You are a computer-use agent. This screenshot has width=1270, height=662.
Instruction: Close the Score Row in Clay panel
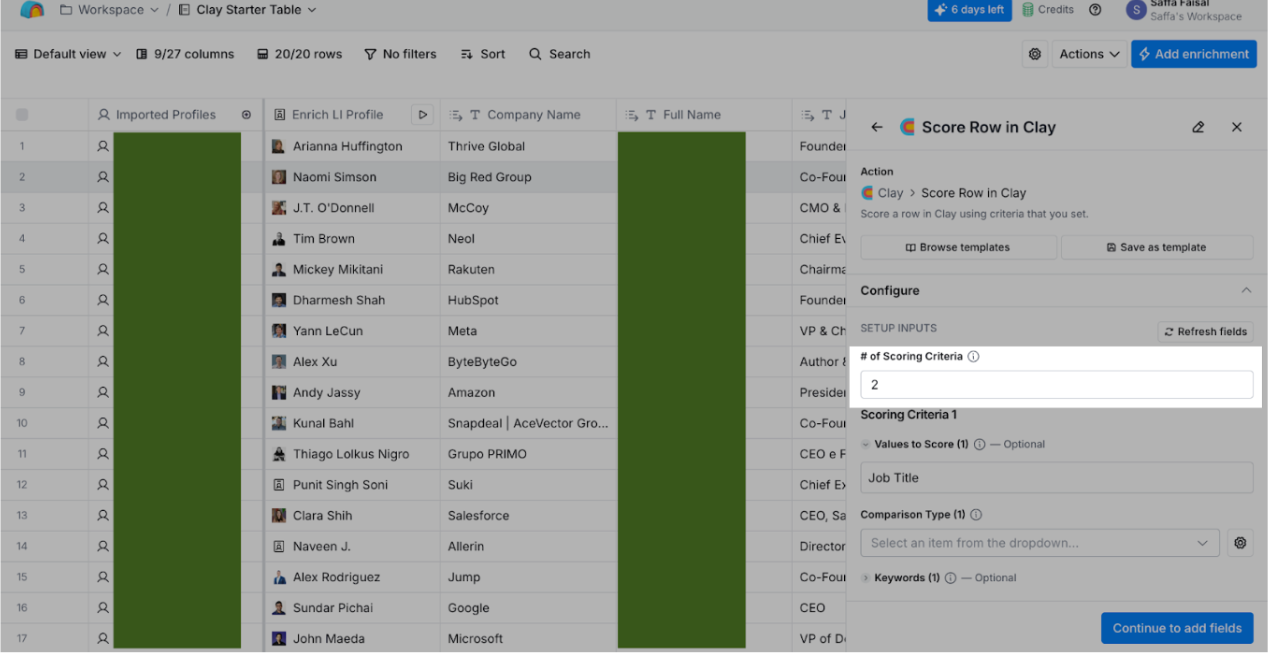[1237, 127]
